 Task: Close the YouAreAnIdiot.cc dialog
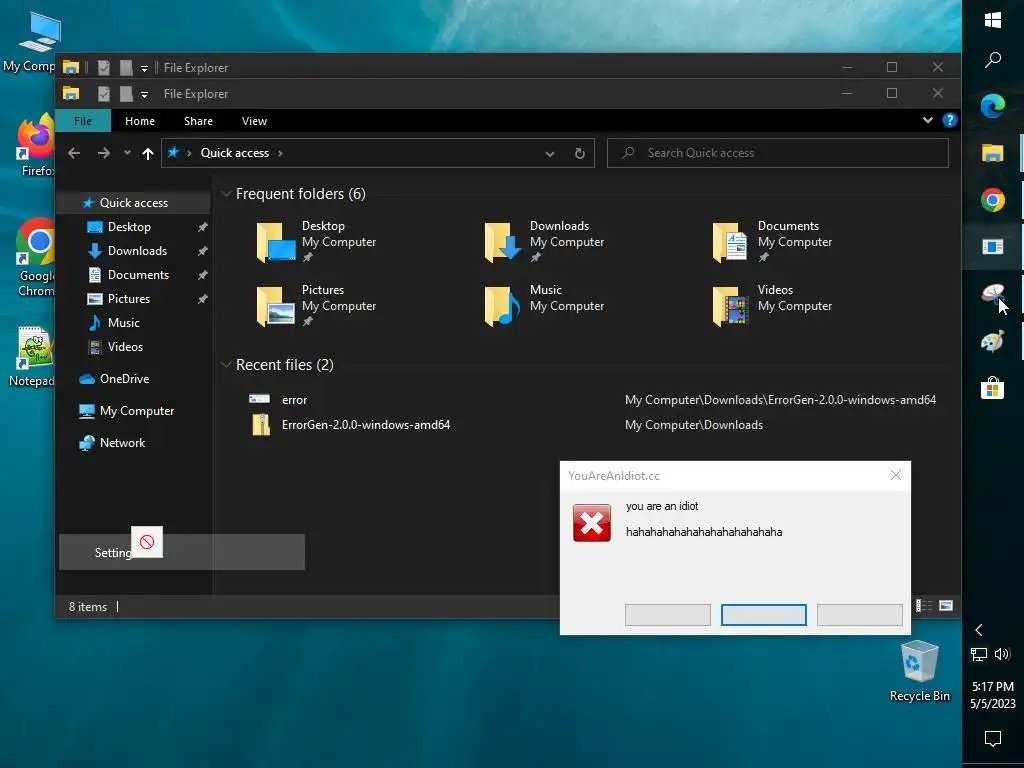[895, 475]
